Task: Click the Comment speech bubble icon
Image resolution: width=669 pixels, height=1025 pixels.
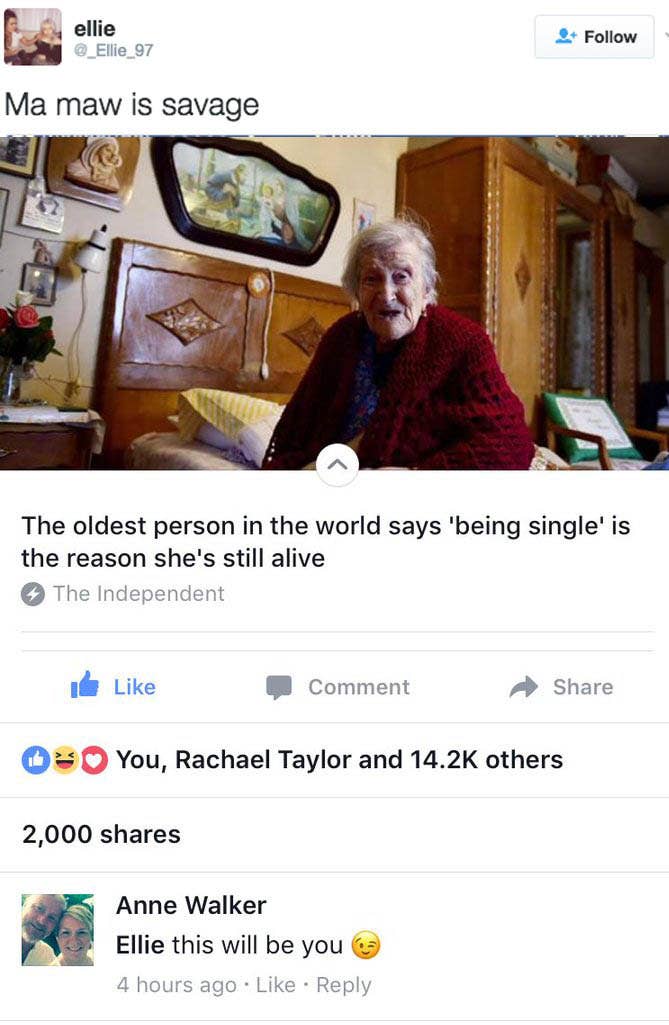Action: pyautogui.click(x=279, y=688)
